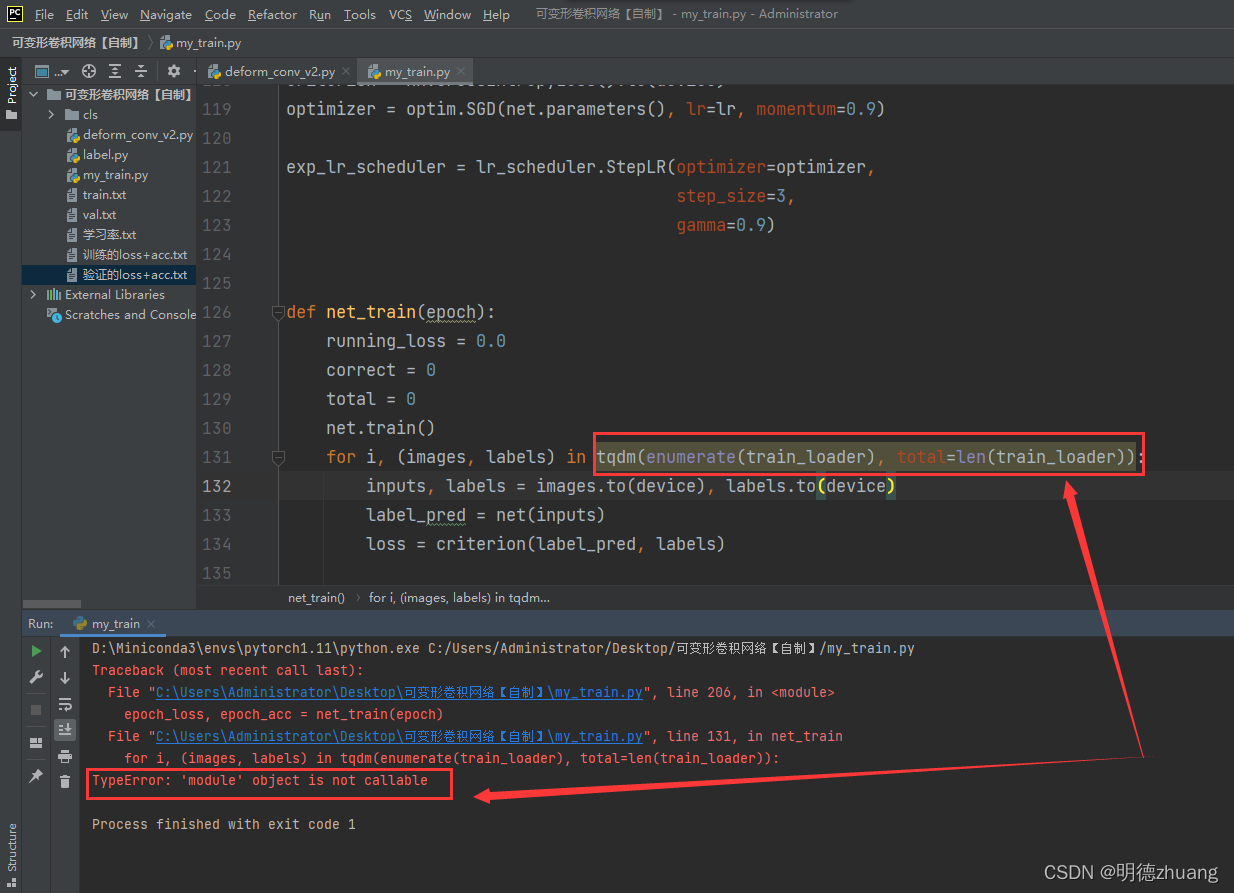This screenshot has height=893, width=1234.
Task: Toggle scroll to end in Run console
Action: (65, 729)
